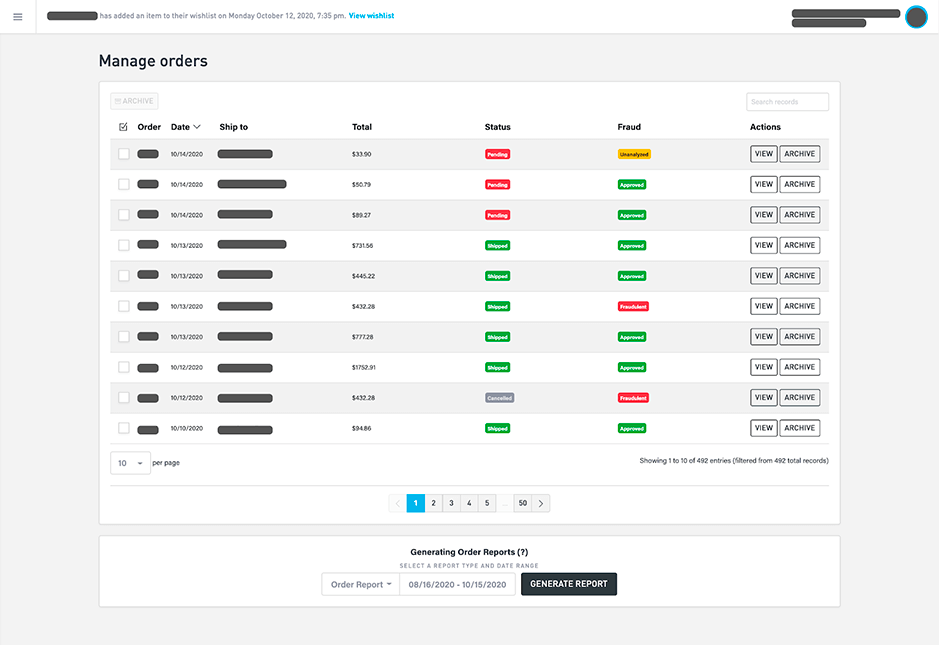The height and width of the screenshot is (645, 939).
Task: Select page 50 in pagination
Action: click(521, 503)
